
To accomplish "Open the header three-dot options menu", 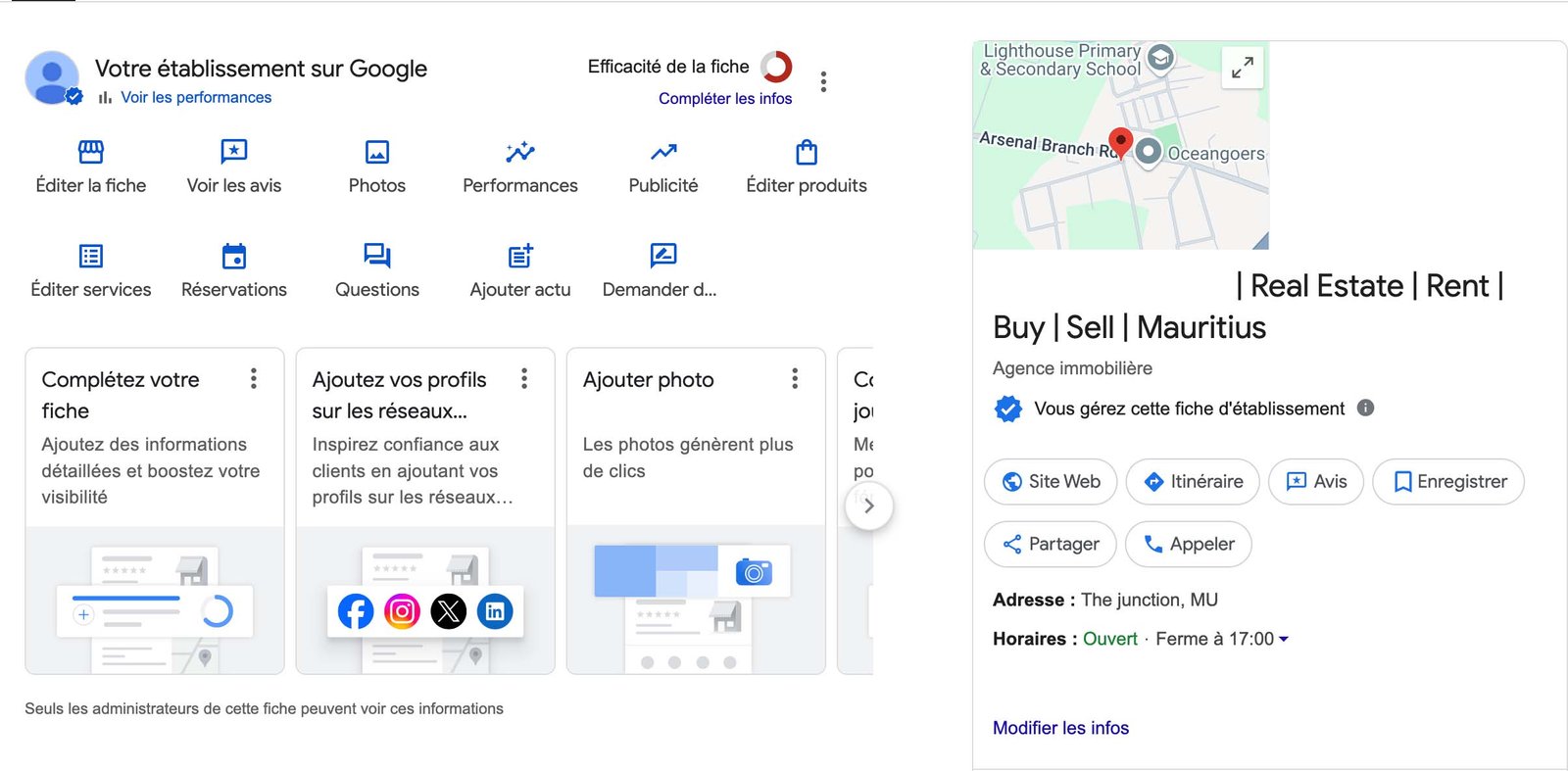I will point(823,81).
